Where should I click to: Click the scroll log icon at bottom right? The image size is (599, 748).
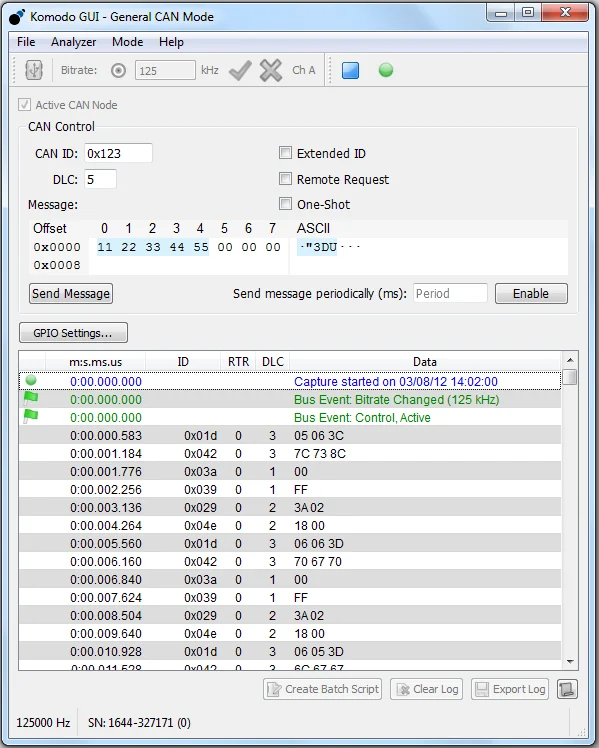coord(567,689)
